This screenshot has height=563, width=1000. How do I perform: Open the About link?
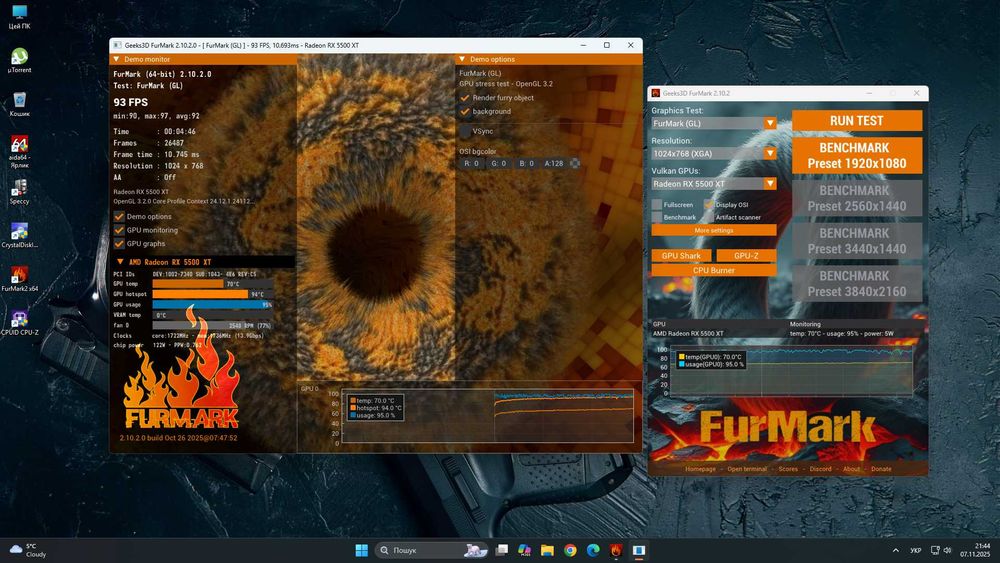tap(851, 469)
